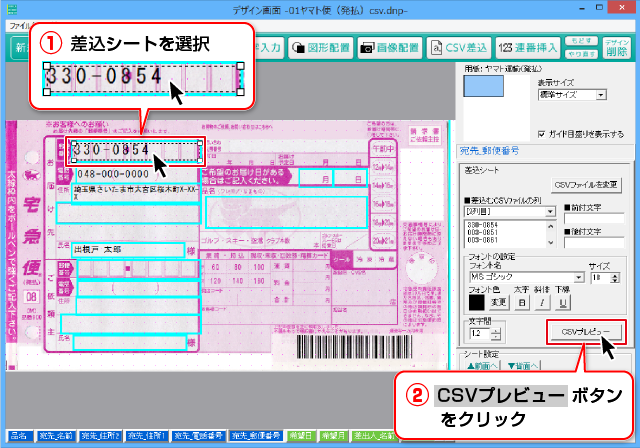Click the 画像配置 image placement button
This screenshot has width=640, height=448.
[390, 48]
